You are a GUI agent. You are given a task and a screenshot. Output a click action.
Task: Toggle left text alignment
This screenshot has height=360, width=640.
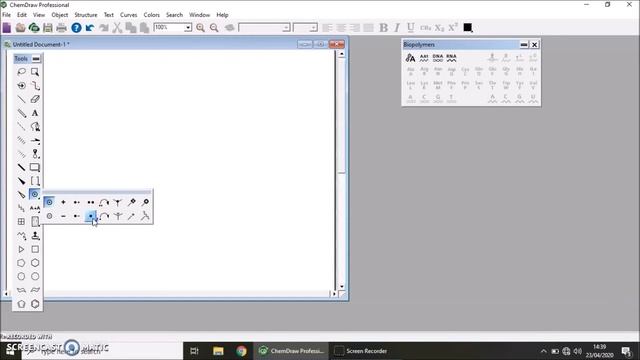tap(327, 28)
